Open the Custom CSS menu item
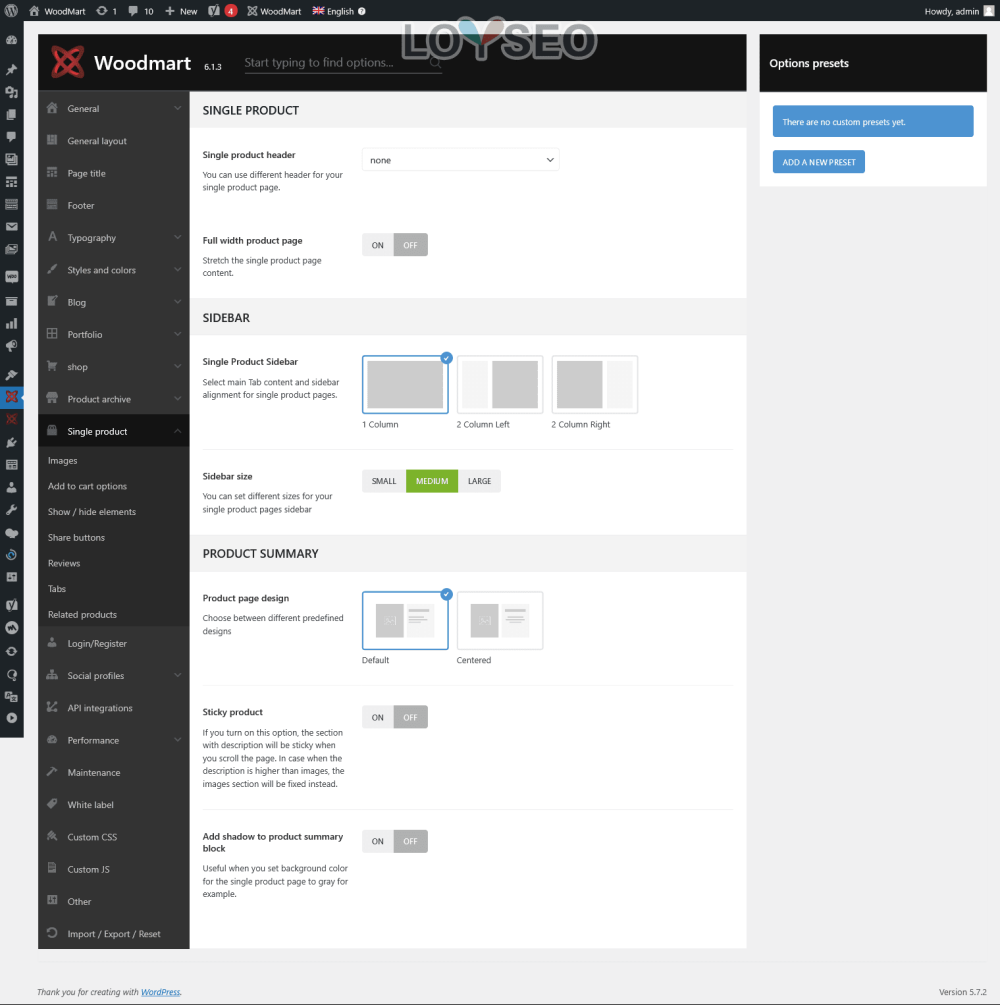Screen dimensions: 1000x1005 [x=113, y=837]
